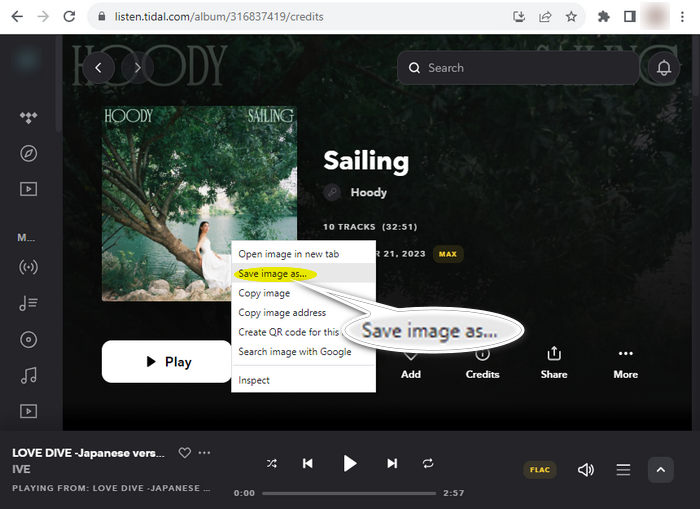Click the browser forward arrow
The image size is (700, 509).
tap(43, 17)
